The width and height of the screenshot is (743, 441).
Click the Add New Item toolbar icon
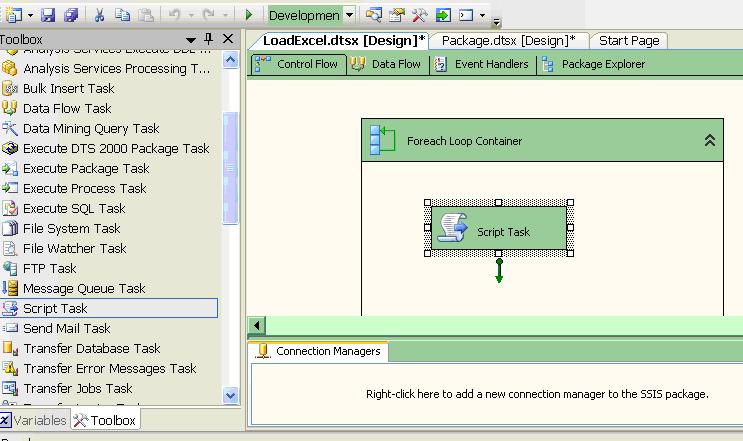(13, 15)
